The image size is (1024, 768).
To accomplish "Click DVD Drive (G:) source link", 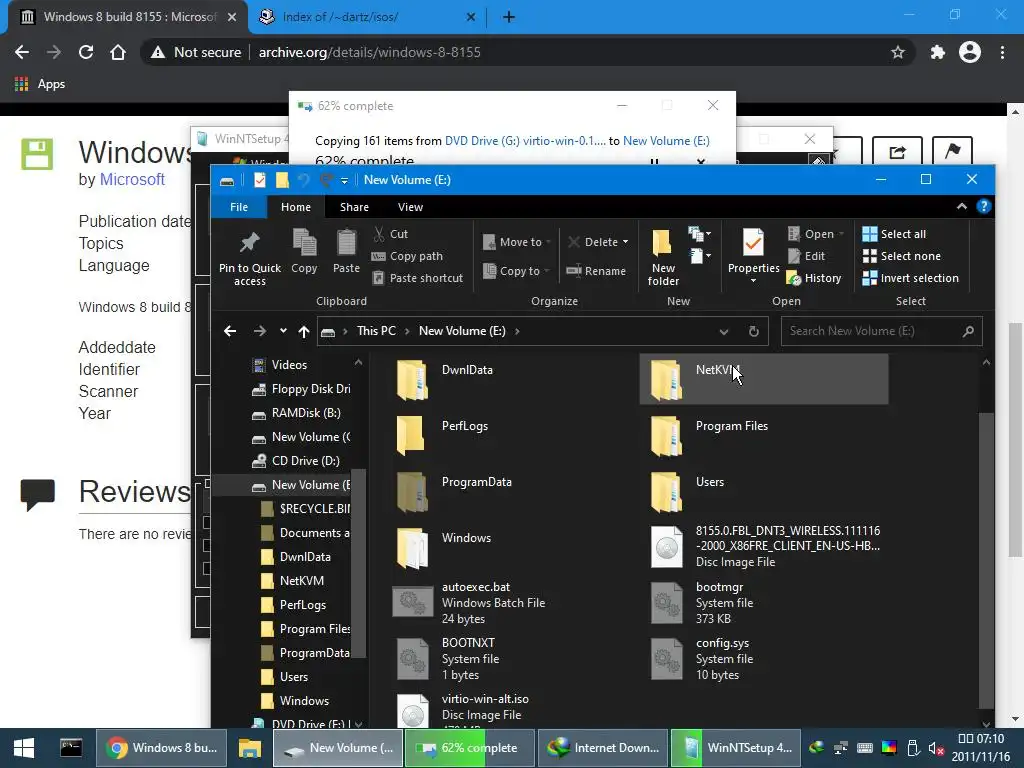I will tap(524, 140).
